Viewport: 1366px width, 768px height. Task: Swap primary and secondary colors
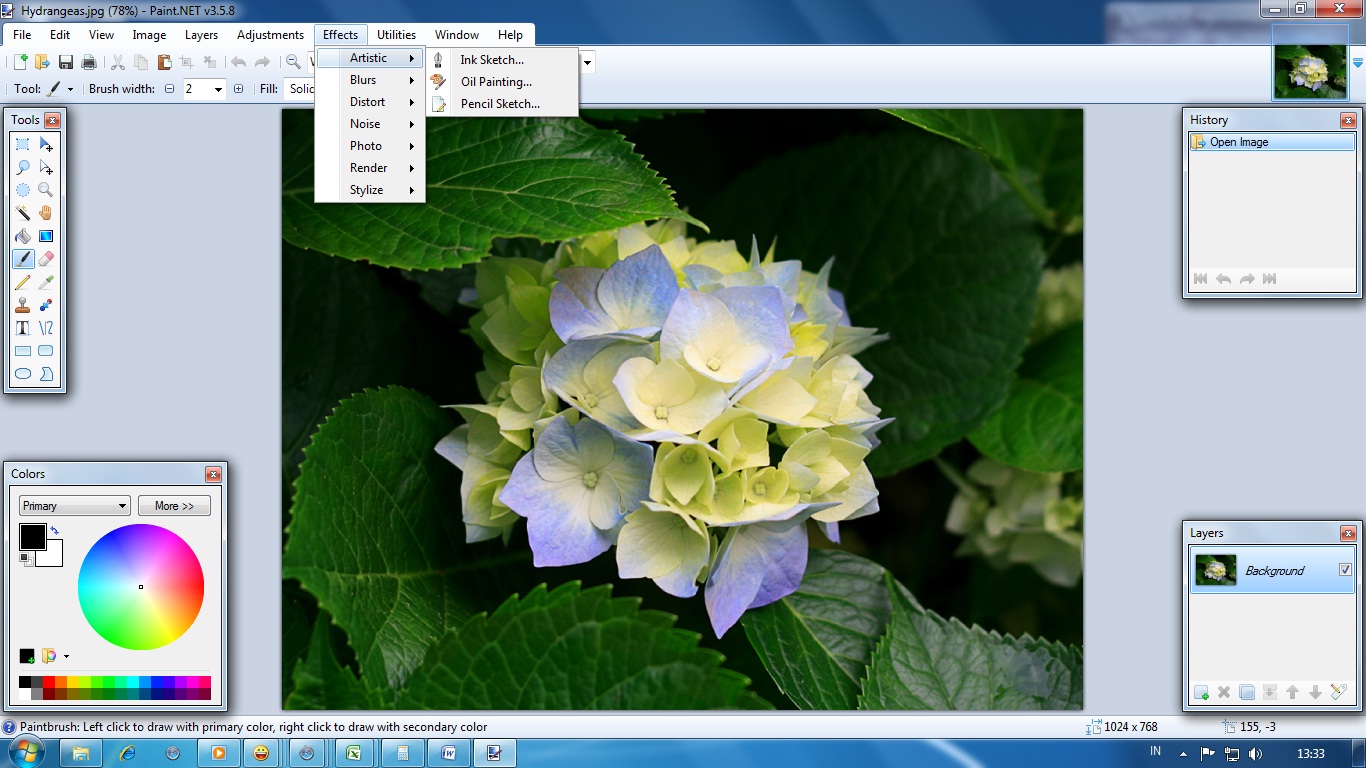54,530
